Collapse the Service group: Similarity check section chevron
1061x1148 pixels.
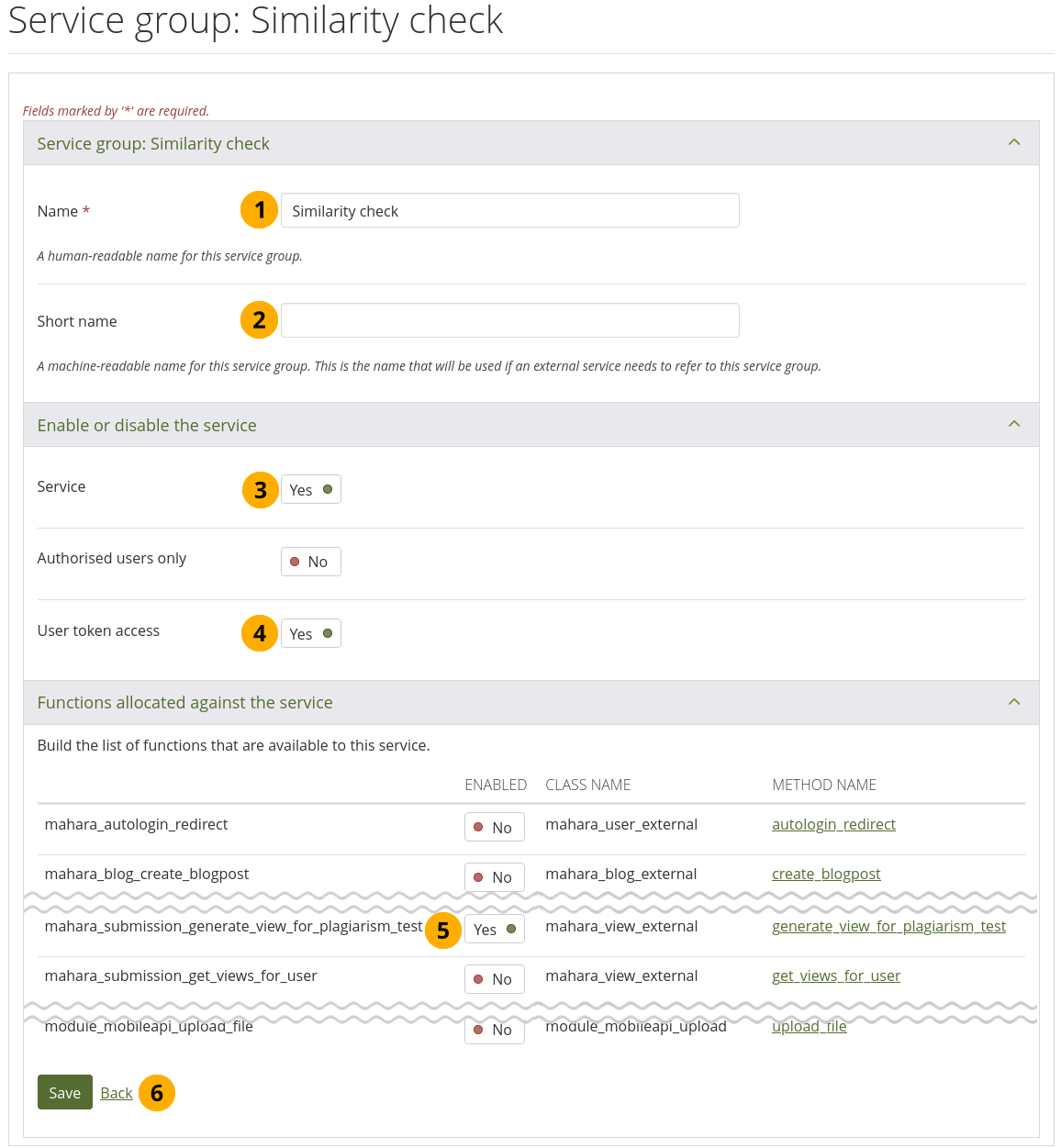pyautogui.click(x=1013, y=142)
